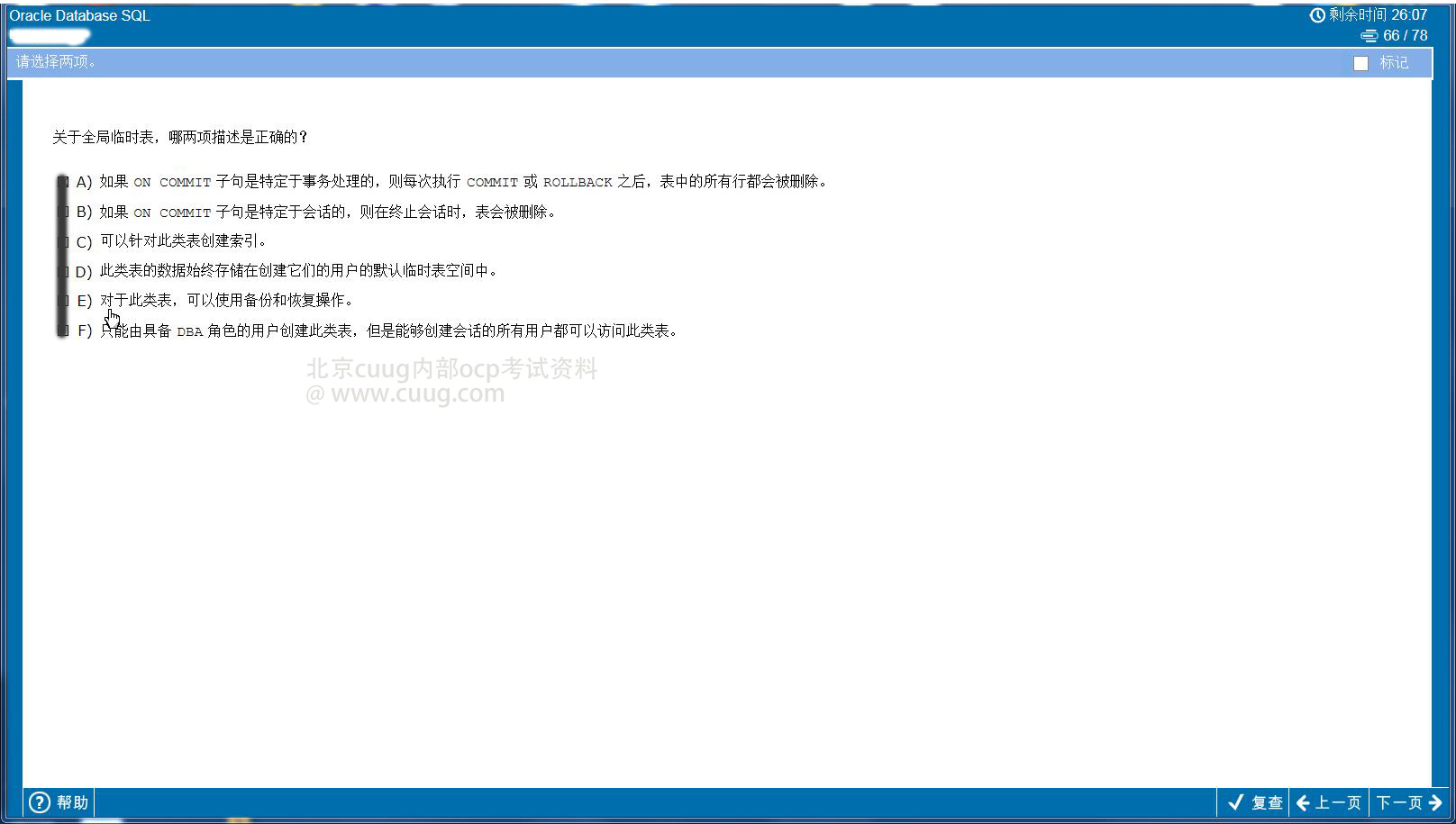This screenshot has height=824, width=1456.
Task: Tick checkbox for option D
Action: pos(63,272)
